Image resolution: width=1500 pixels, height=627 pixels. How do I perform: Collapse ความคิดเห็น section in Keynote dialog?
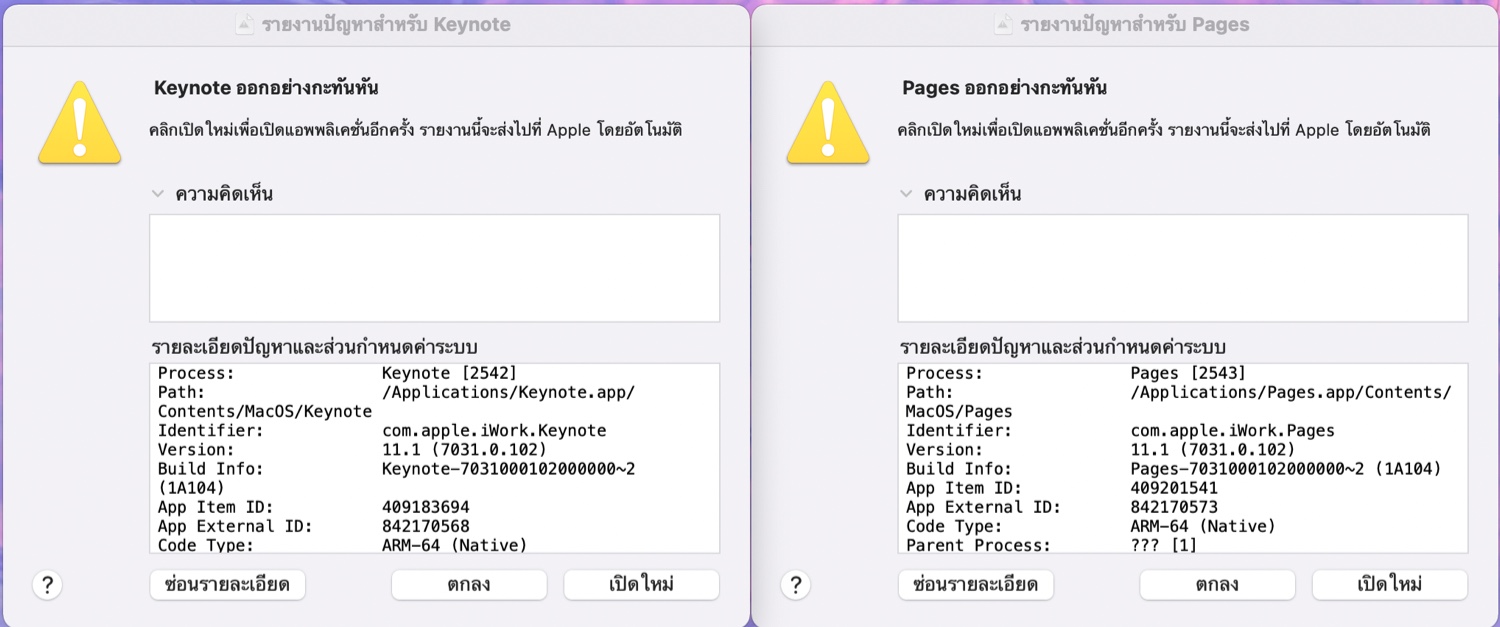click(156, 194)
